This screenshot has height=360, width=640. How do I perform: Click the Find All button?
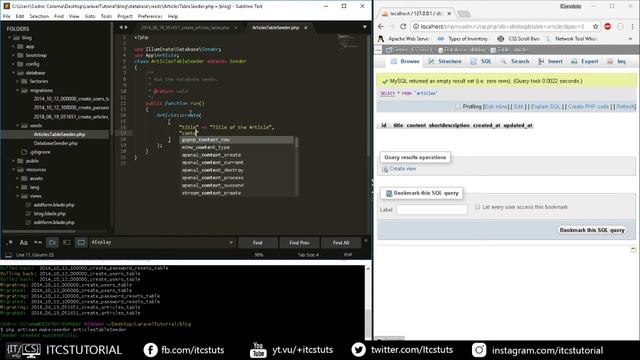341,242
